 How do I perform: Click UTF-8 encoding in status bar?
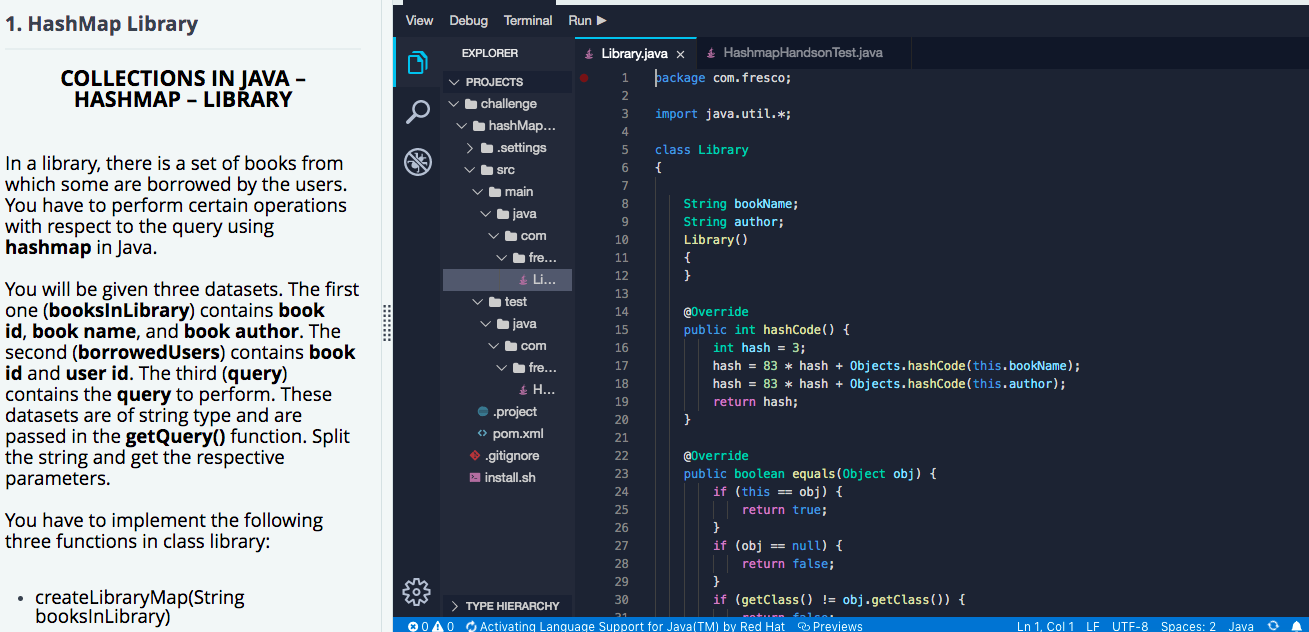[1130, 626]
